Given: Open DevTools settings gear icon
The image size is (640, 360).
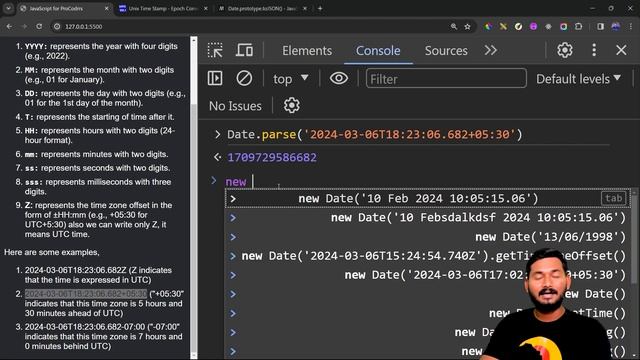Looking at the screenshot, I should [x=565, y=50].
